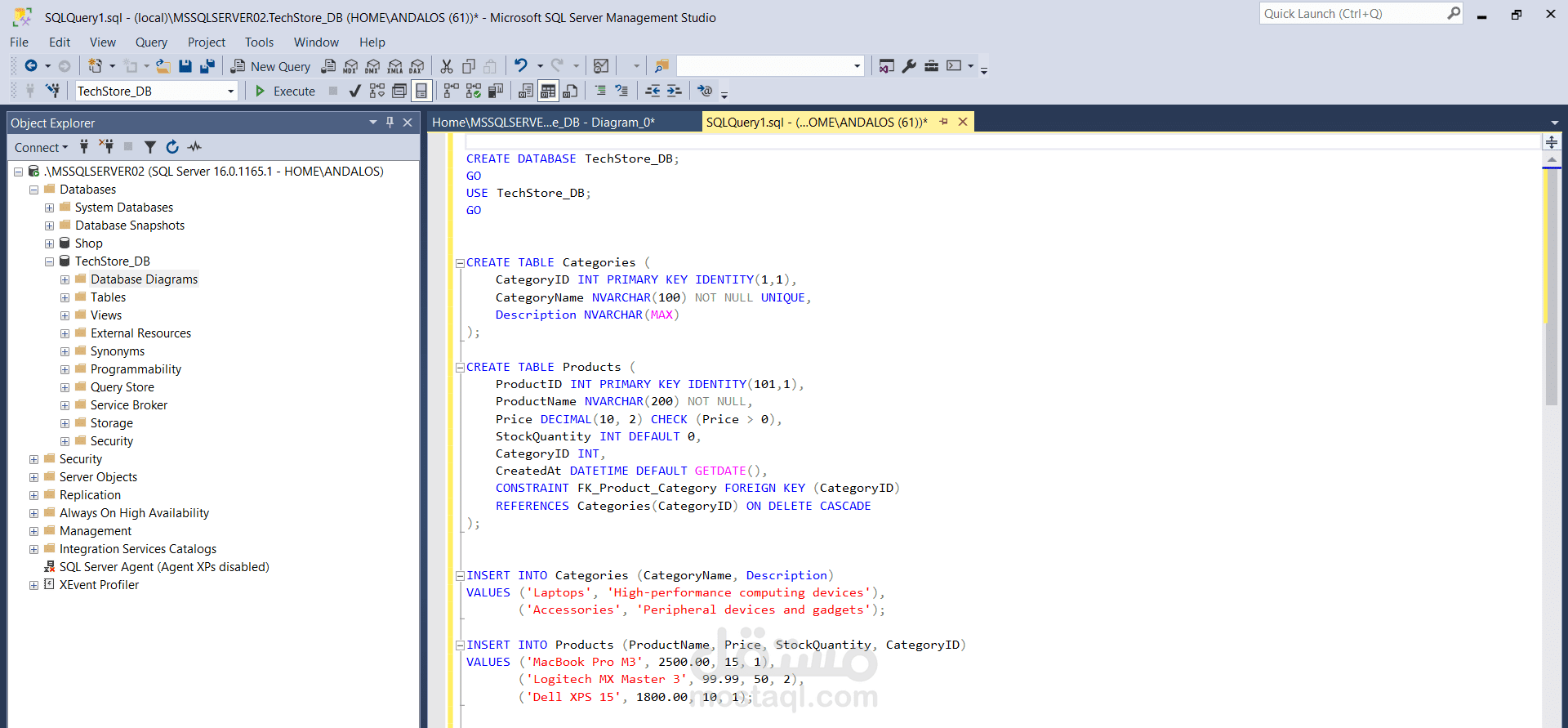Switch output to Results to Grid
Screen dimensions: 1568x728
click(x=548, y=91)
